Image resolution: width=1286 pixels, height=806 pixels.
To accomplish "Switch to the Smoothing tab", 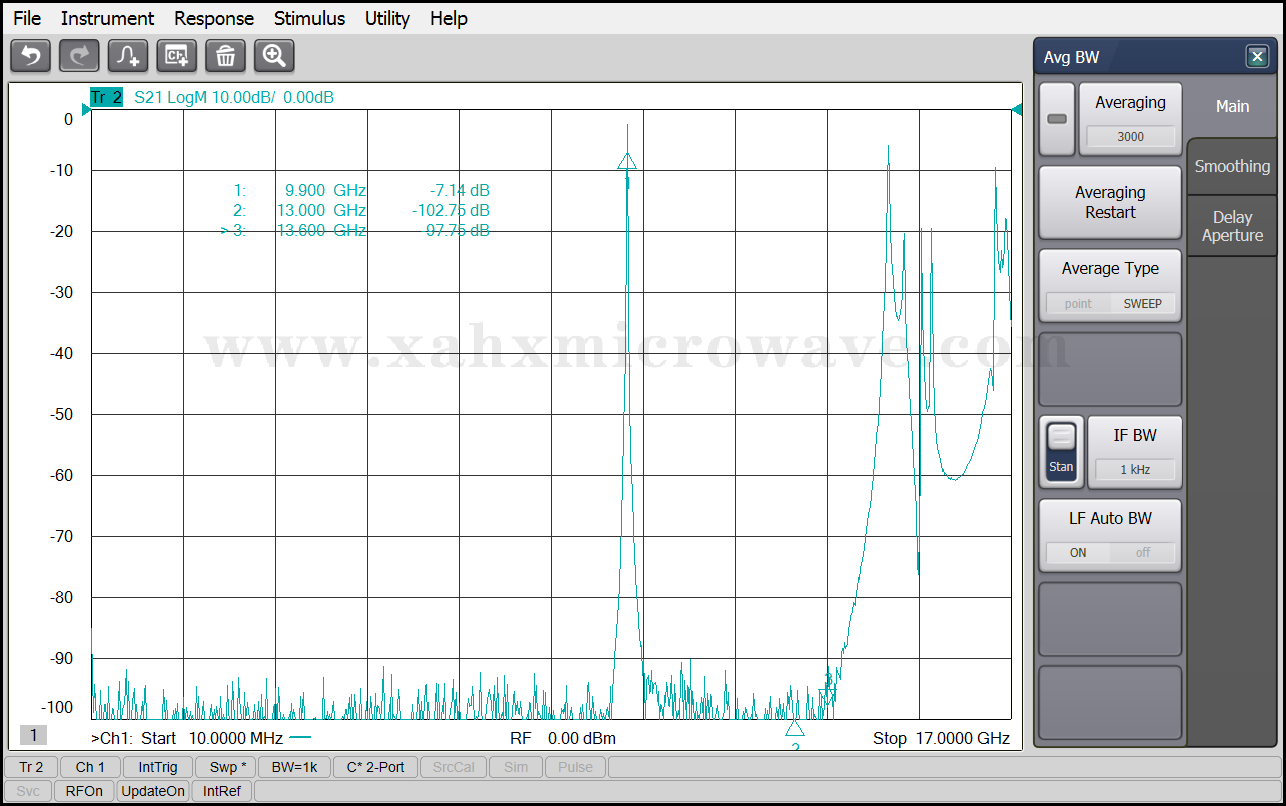I will (x=1232, y=166).
